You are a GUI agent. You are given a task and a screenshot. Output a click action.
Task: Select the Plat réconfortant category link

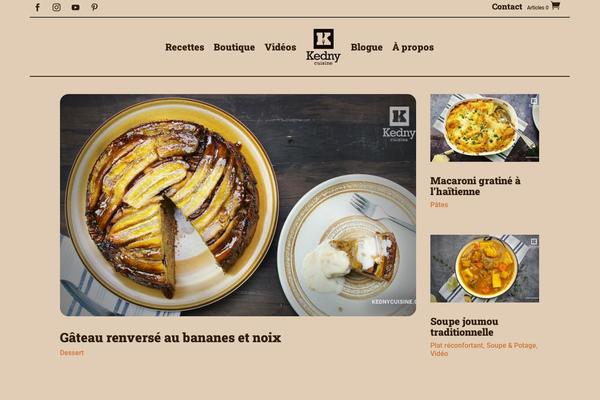pyautogui.click(x=457, y=345)
